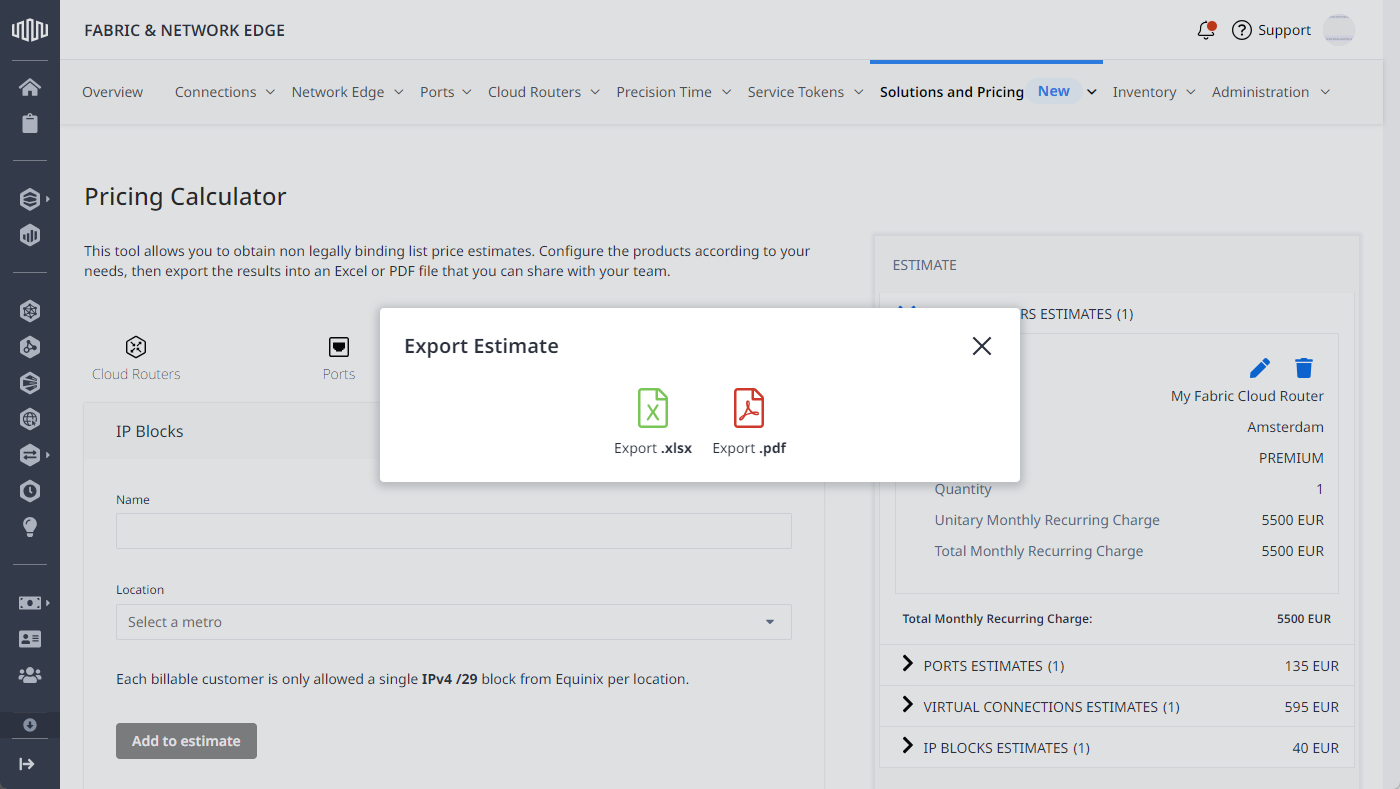Open the spider-web network hexagon sidebar icon
The width and height of the screenshot is (1400, 789).
(30, 311)
